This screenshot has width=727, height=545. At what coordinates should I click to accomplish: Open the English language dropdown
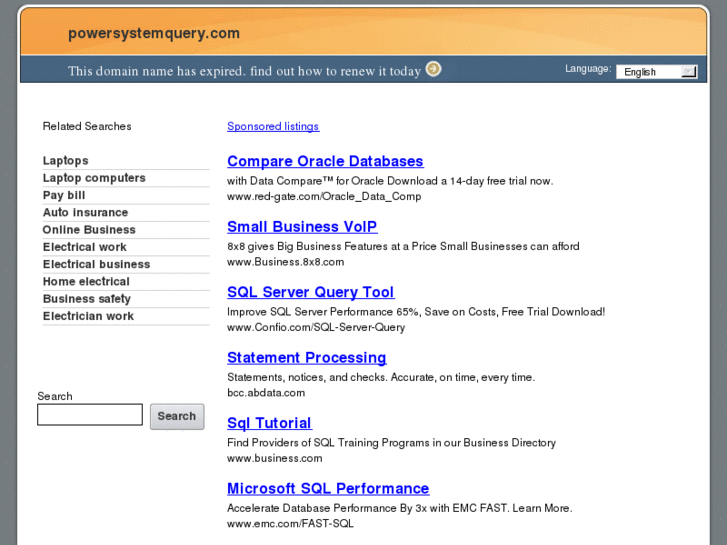tap(656, 72)
